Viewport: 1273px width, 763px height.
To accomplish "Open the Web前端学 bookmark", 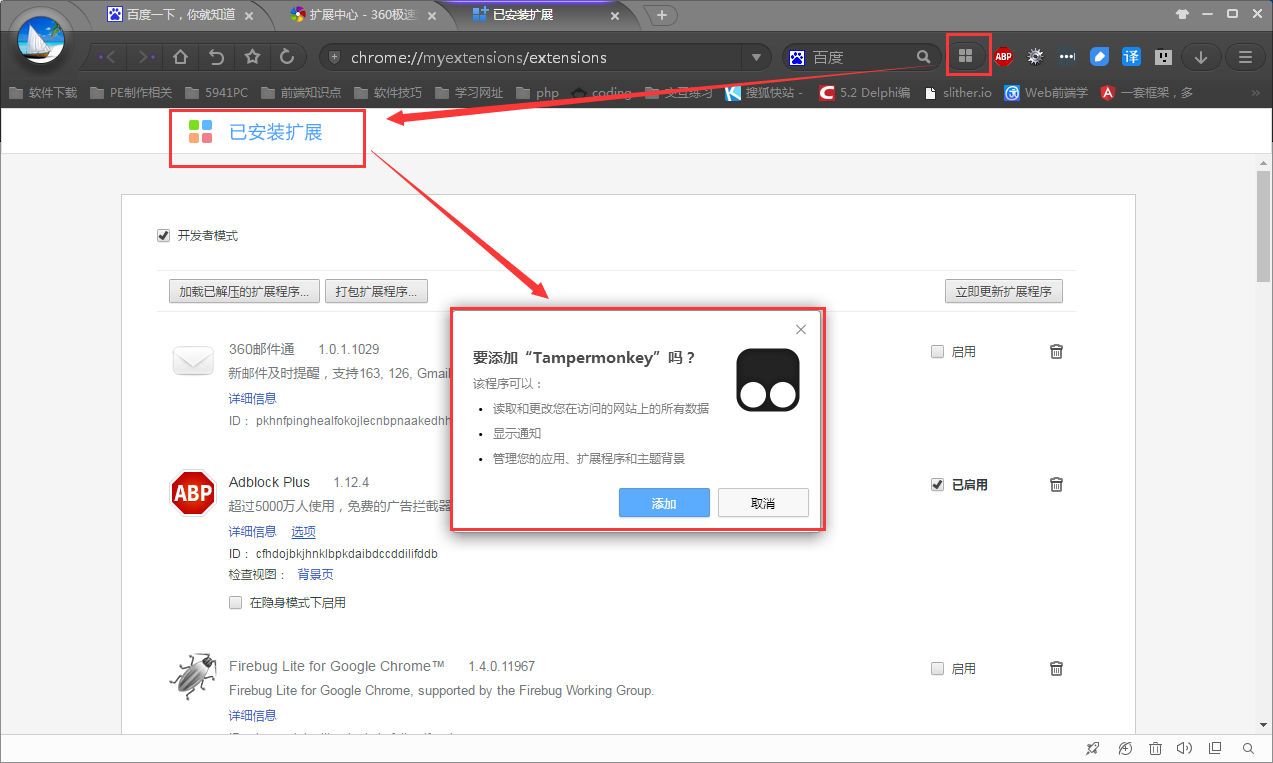I will tap(1046, 93).
